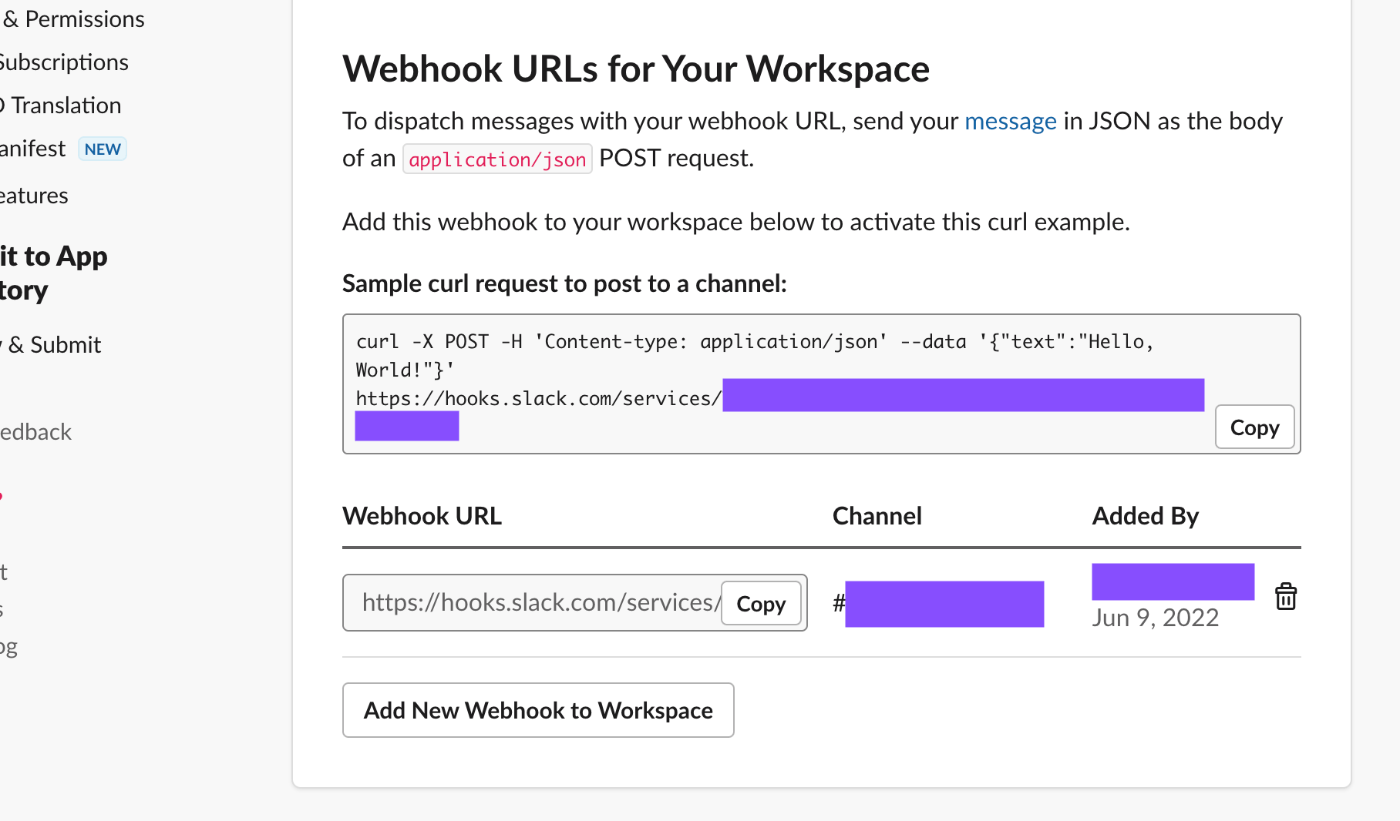Click the NEW badge beside Manifest
This screenshot has width=1400, height=821.
(102, 149)
